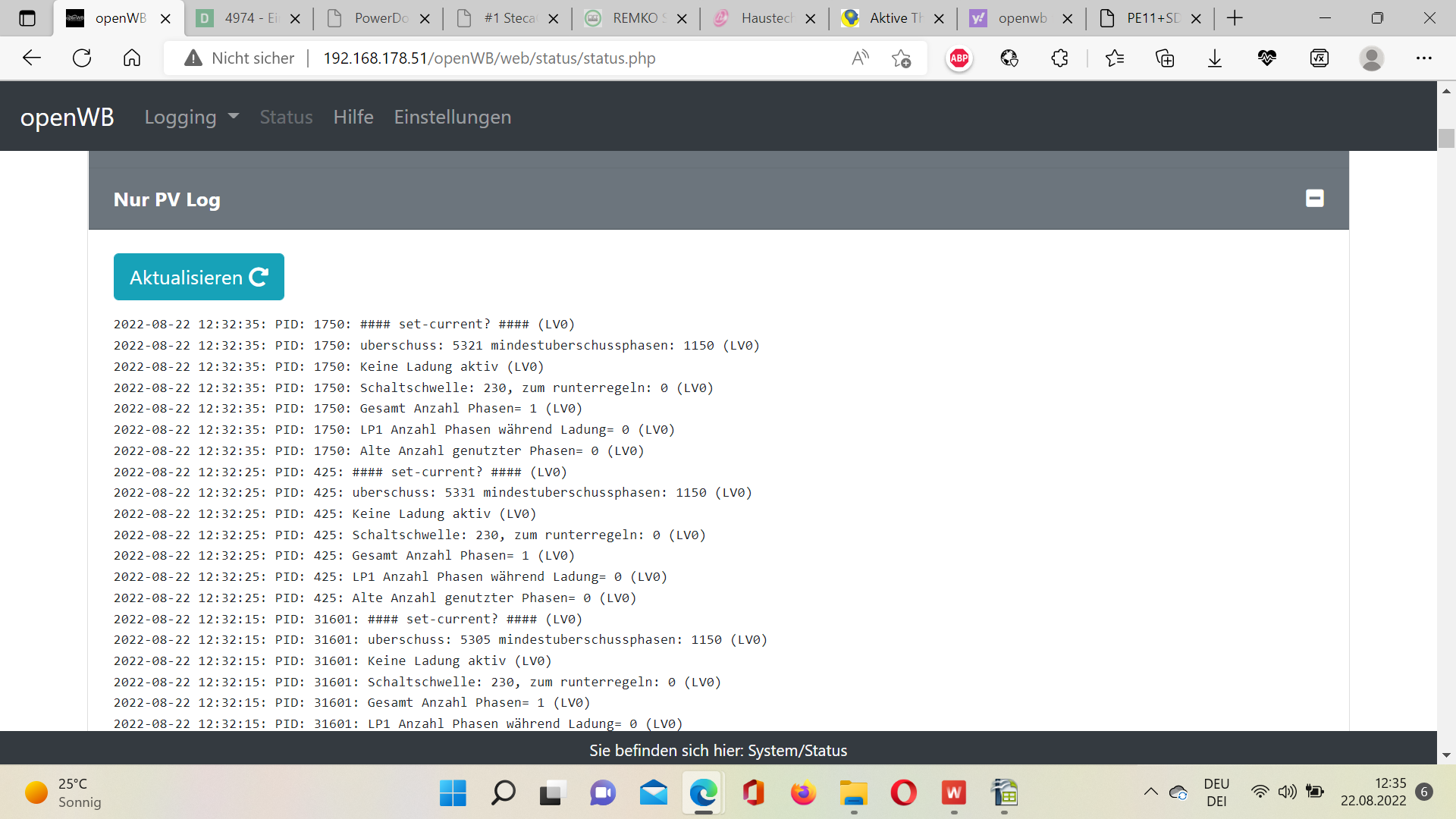Click the Read aloud icon

tap(860, 58)
